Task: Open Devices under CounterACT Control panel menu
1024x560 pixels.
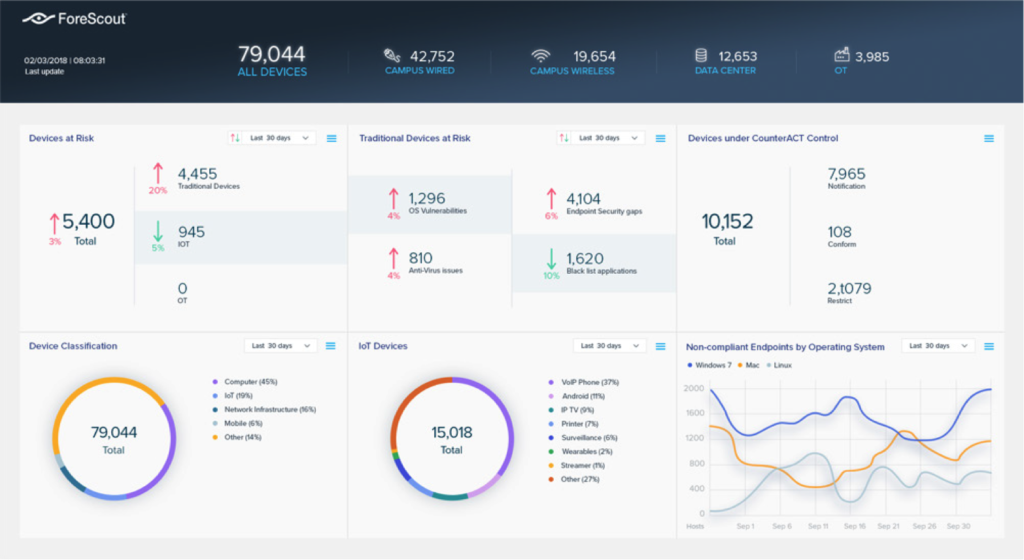Action: 989,138
